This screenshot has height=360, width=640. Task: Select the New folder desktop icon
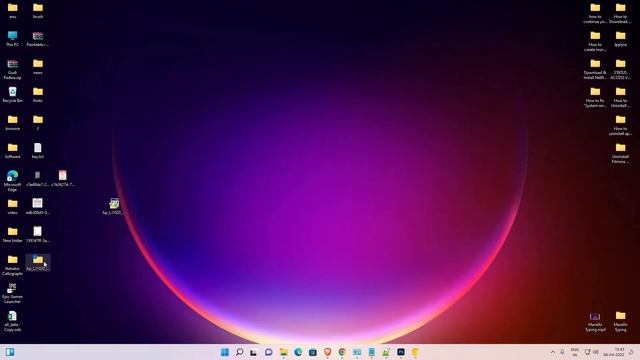click(13, 235)
